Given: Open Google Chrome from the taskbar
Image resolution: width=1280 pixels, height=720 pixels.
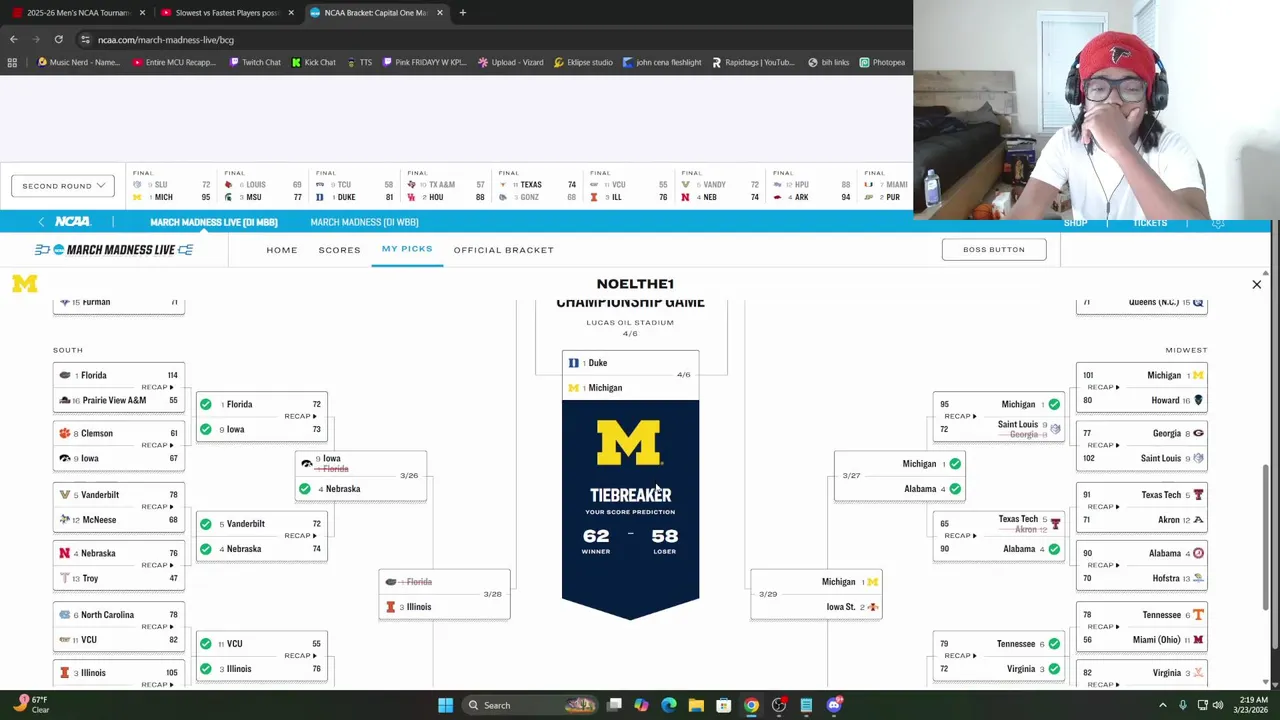Looking at the screenshot, I should [751, 706].
